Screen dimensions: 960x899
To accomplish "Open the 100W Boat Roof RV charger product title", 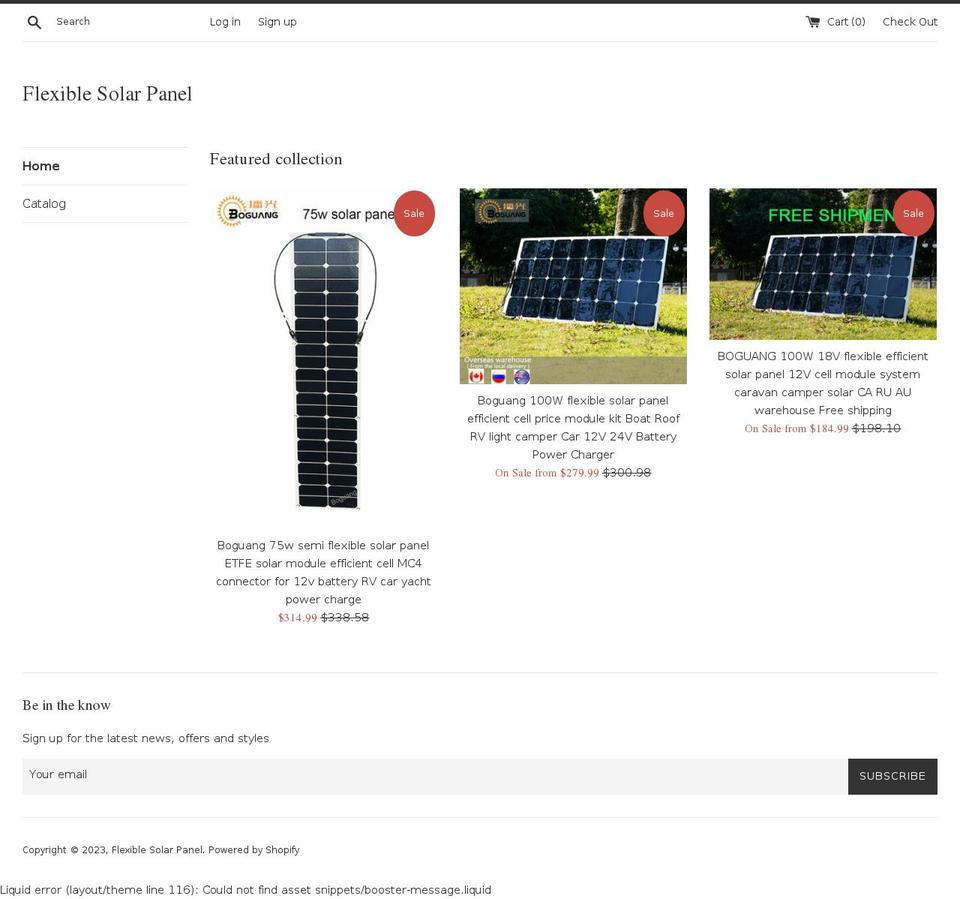I will click(573, 427).
